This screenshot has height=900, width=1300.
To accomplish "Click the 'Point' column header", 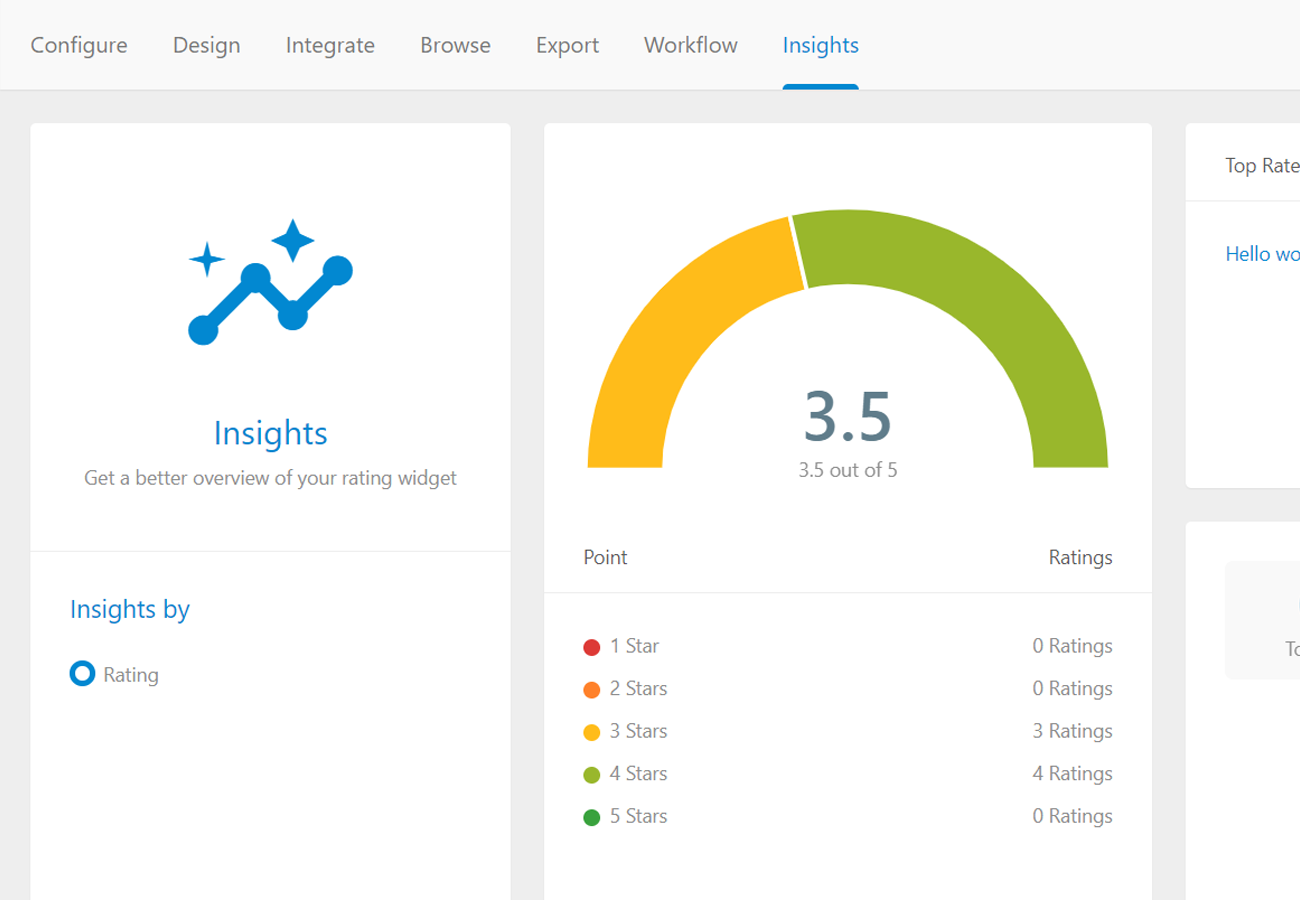I will click(605, 557).
